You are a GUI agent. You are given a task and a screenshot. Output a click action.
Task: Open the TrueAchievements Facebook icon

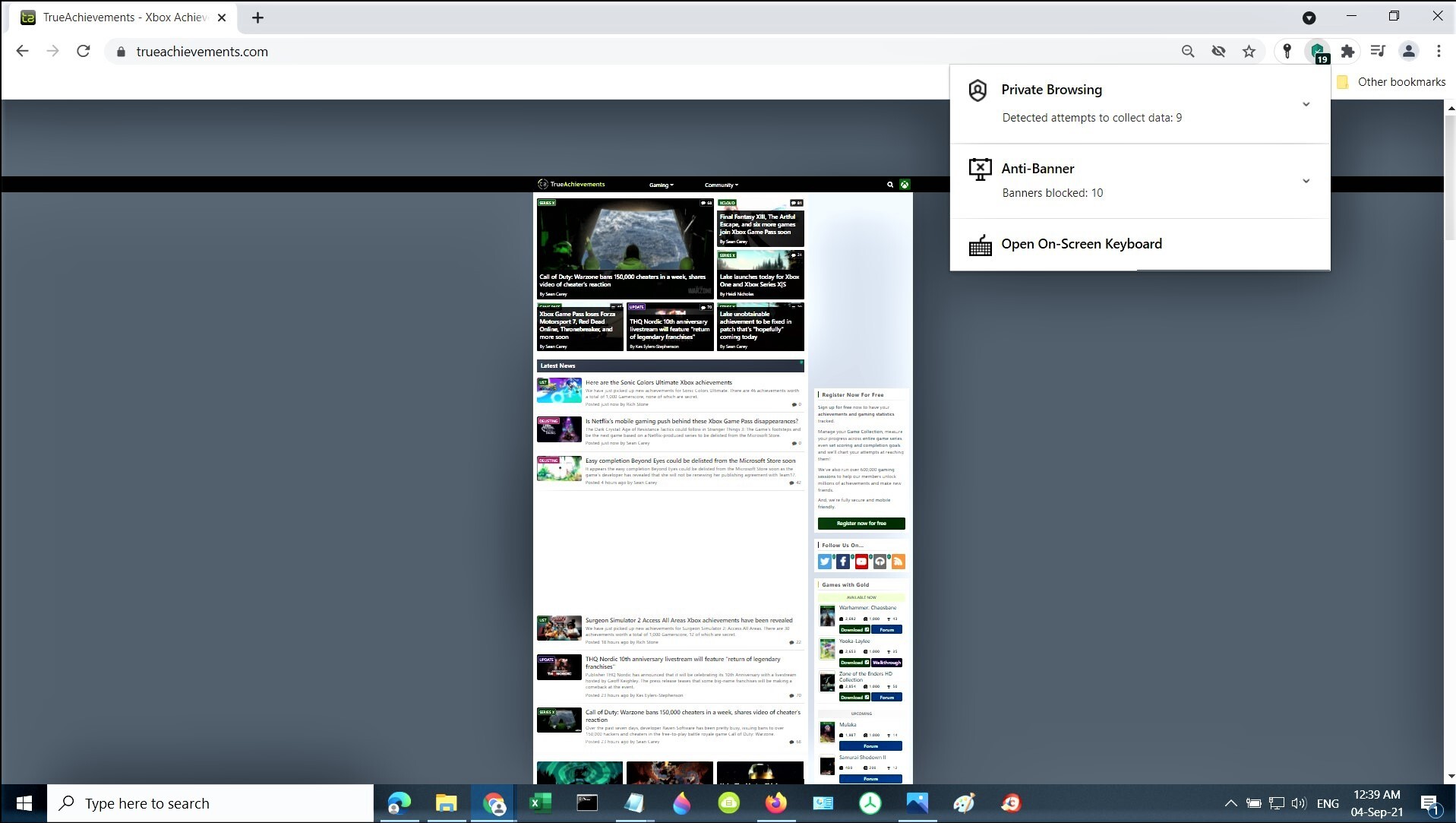click(843, 562)
